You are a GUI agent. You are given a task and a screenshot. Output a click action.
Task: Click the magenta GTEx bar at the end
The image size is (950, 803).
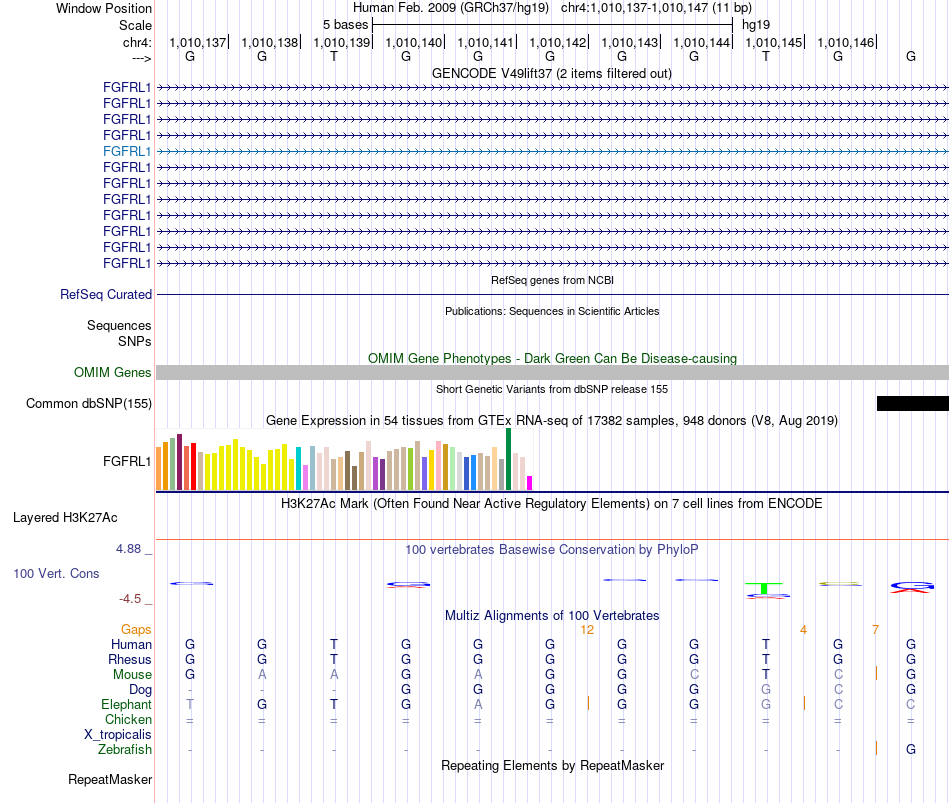click(530, 483)
